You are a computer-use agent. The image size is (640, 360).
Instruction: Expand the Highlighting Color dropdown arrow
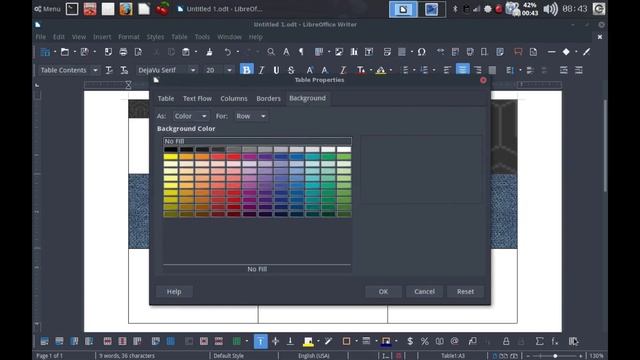[391, 70]
